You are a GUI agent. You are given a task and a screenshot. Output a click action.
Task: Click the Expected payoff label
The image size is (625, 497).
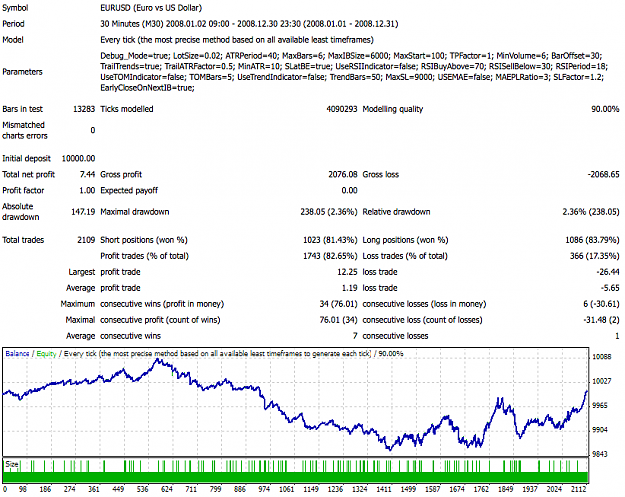[129, 191]
